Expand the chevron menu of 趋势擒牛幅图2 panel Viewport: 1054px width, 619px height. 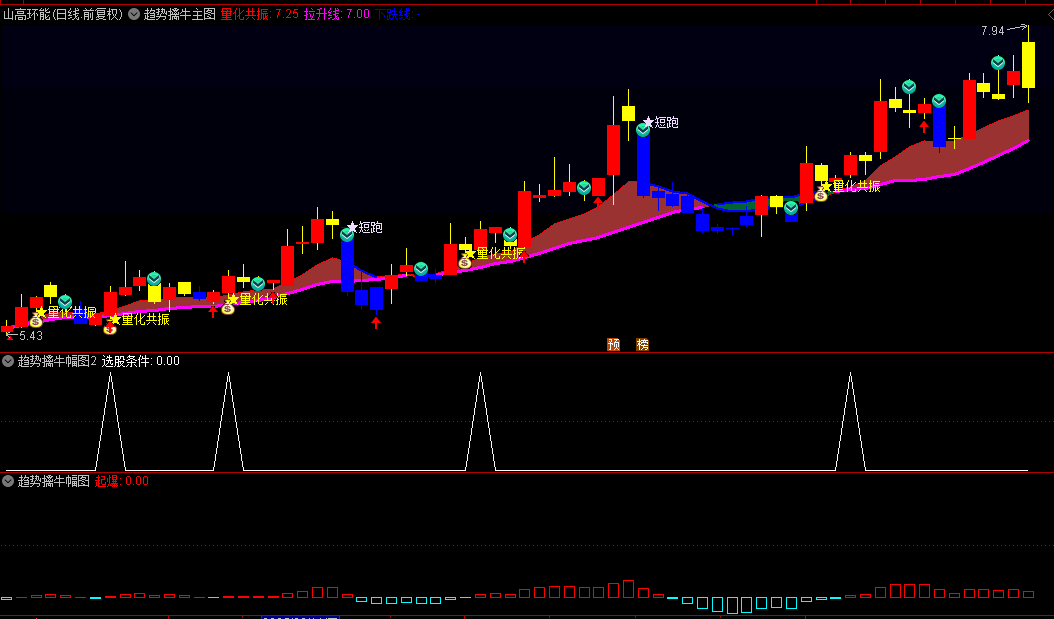(x=8, y=361)
